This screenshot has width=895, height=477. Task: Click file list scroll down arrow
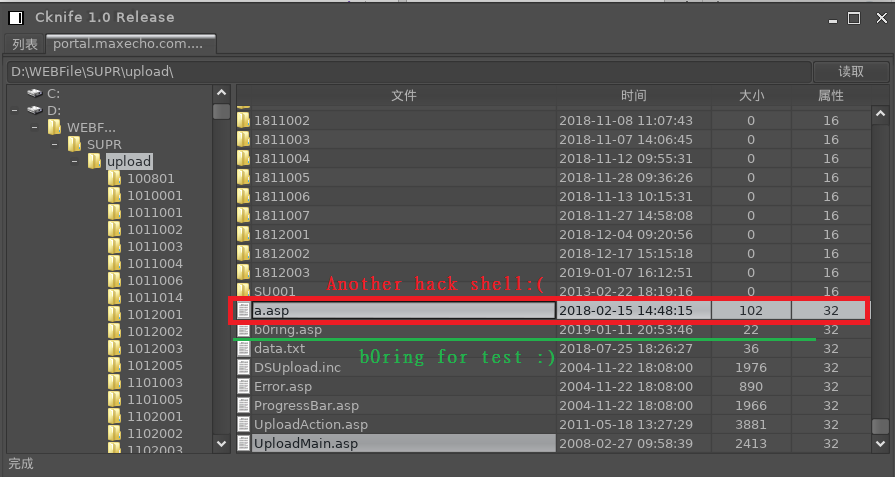coord(880,443)
